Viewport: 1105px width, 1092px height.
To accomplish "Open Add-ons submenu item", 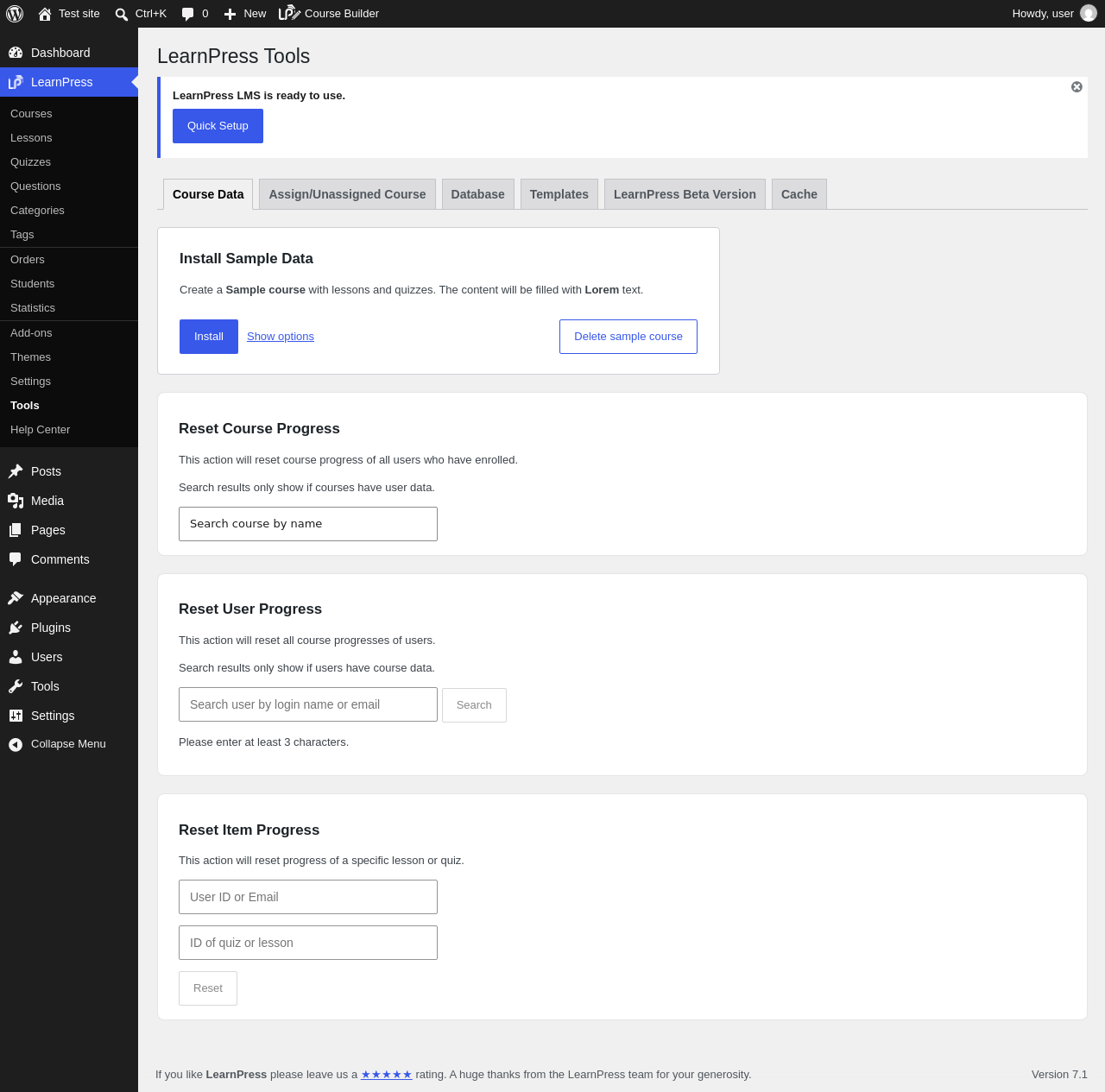I will [x=69, y=333].
